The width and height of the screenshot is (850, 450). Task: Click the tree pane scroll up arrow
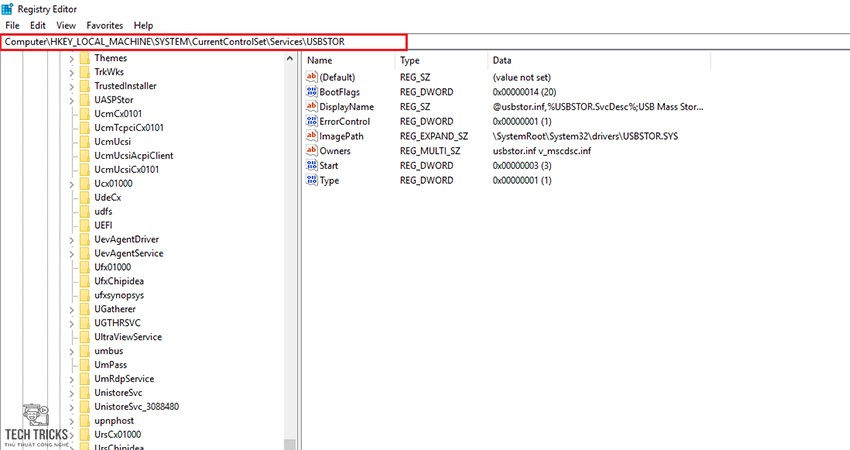[289, 59]
